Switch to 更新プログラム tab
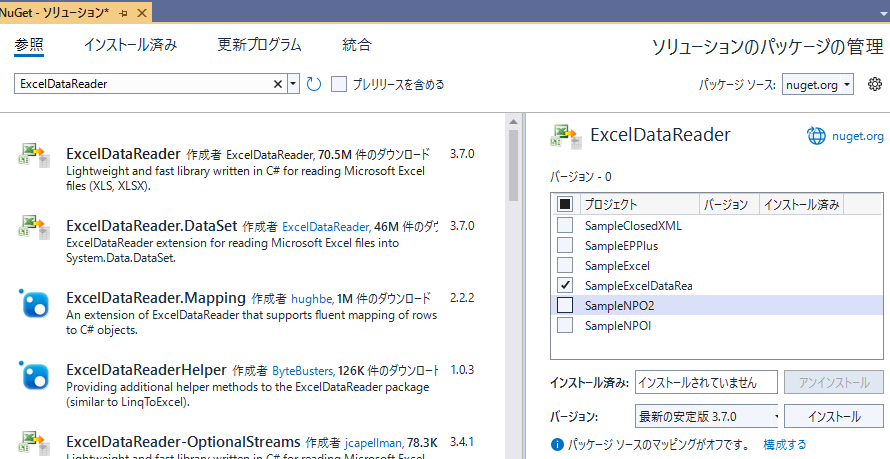 click(x=259, y=45)
